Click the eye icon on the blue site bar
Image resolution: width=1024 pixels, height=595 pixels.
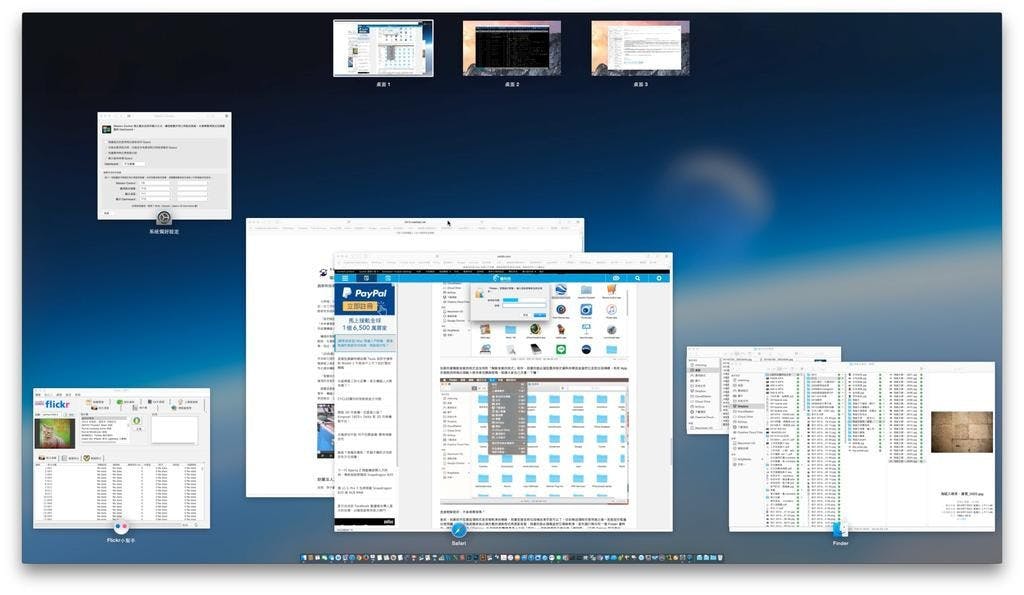click(x=616, y=278)
